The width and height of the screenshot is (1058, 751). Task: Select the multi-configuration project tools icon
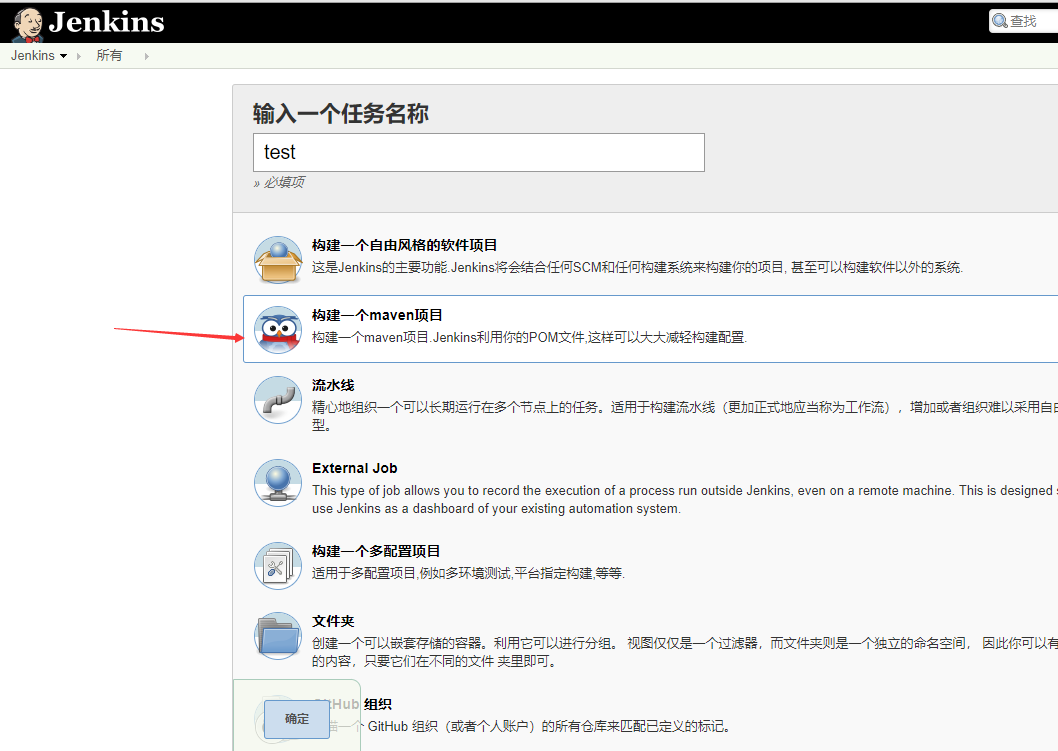(x=278, y=566)
